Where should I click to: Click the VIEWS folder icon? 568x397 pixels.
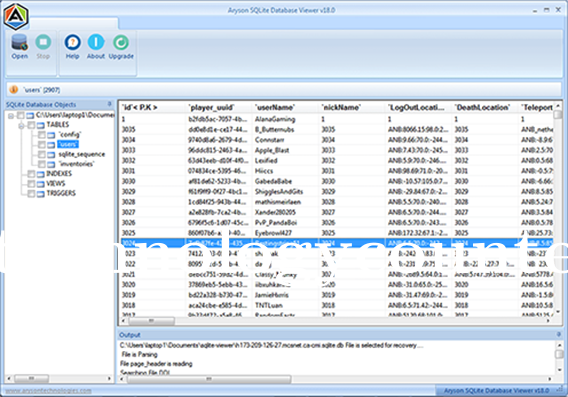(41, 184)
